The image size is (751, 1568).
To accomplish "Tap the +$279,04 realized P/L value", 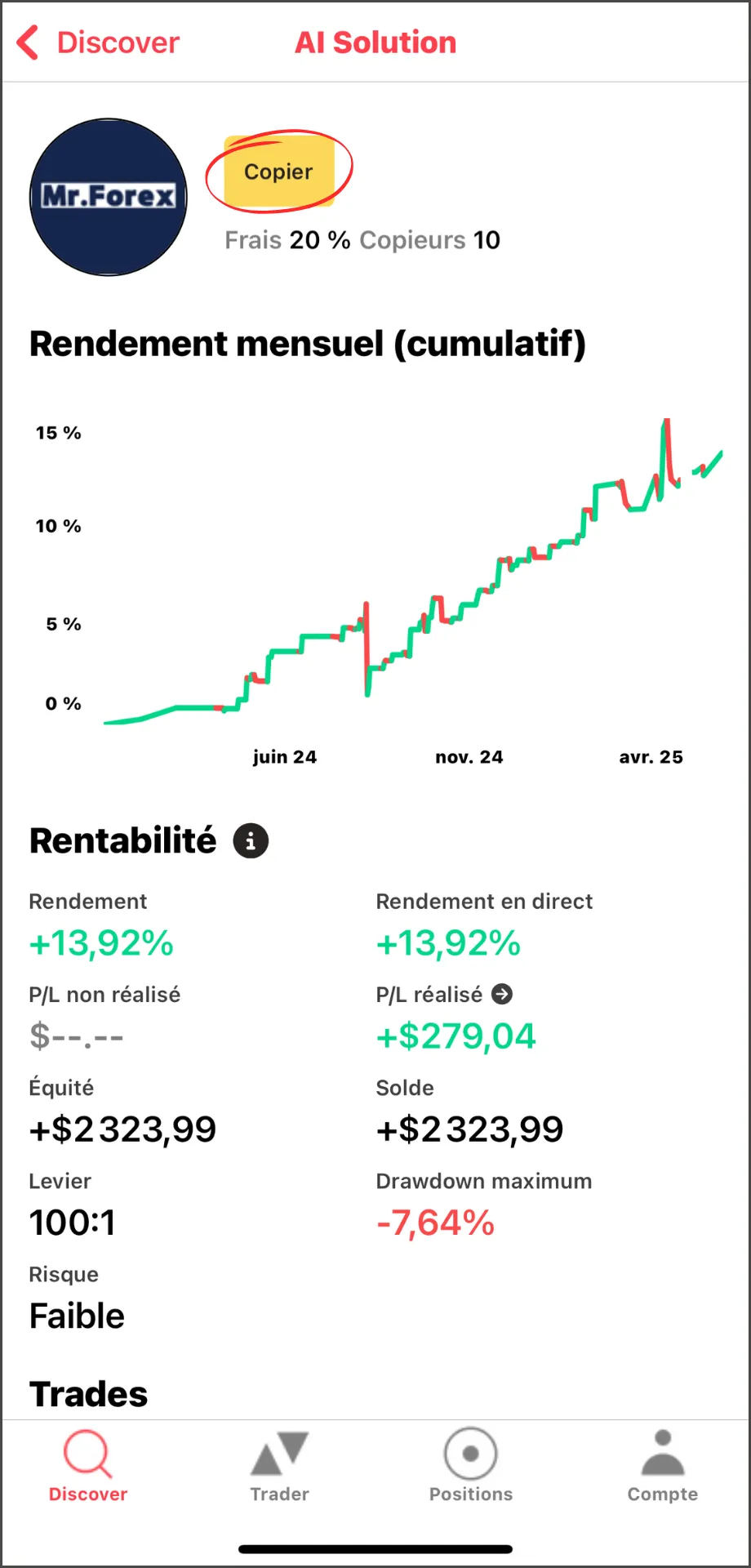I will pyautogui.click(x=455, y=1036).
